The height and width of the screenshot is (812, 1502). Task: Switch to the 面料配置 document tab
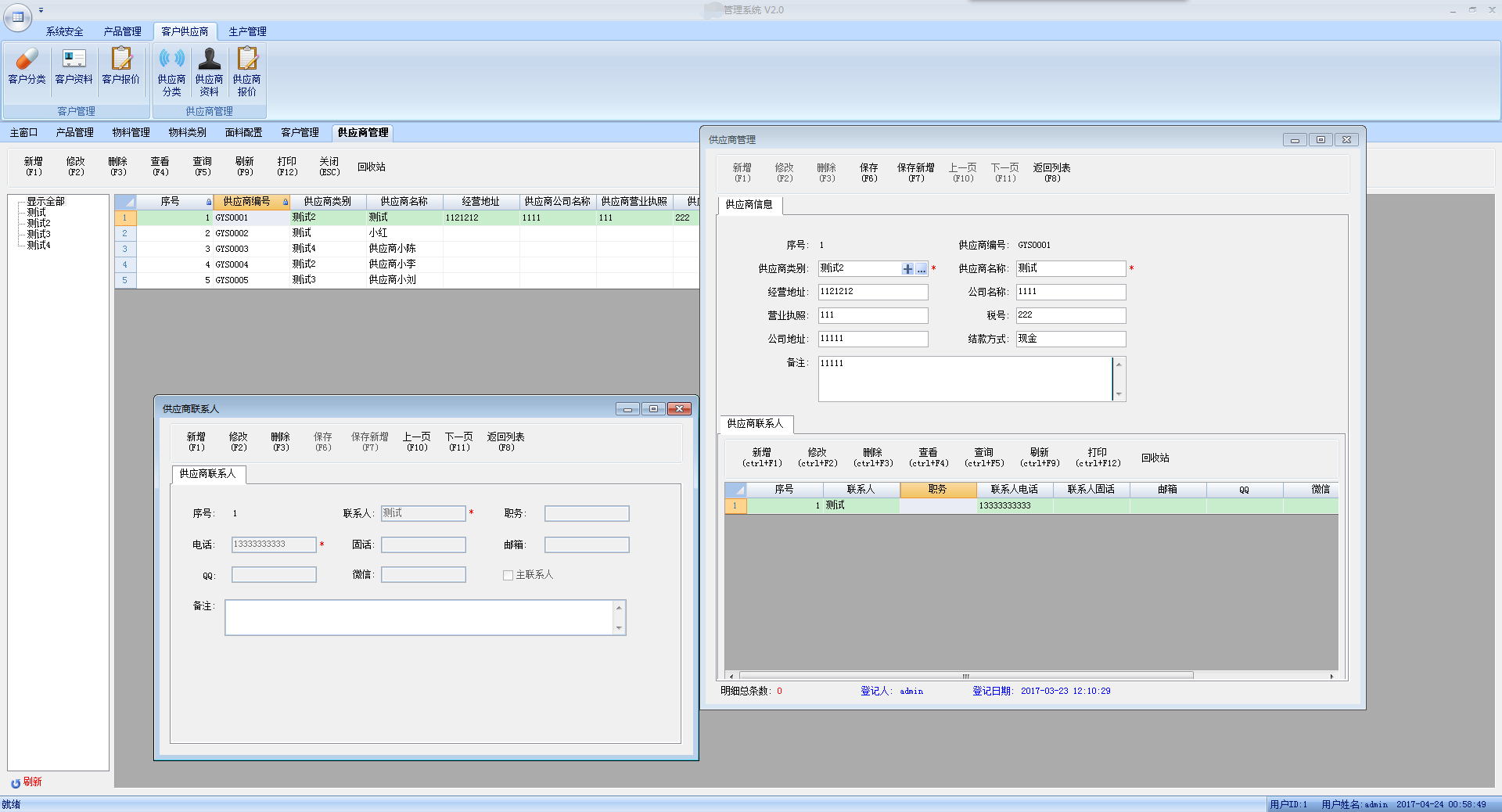click(x=243, y=132)
